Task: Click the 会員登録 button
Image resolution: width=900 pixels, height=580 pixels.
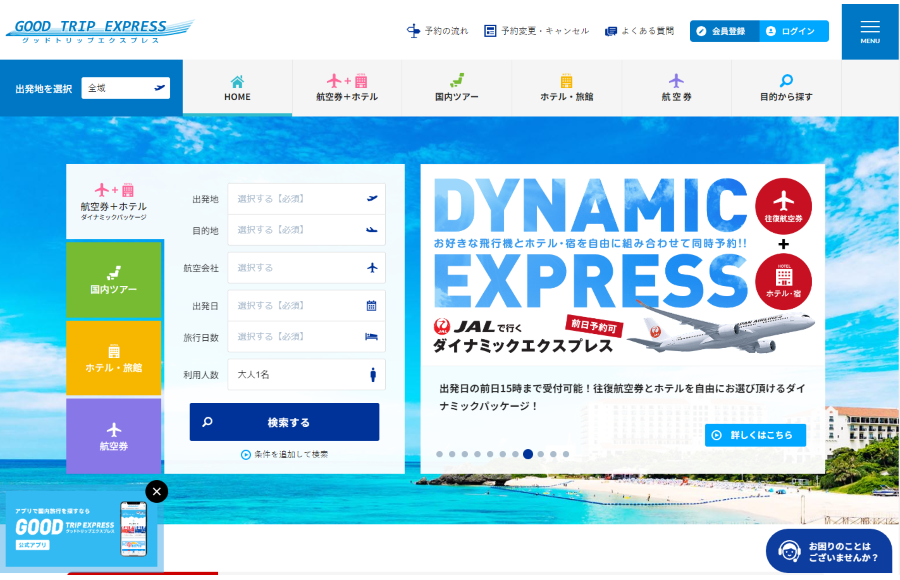Action: click(x=724, y=31)
